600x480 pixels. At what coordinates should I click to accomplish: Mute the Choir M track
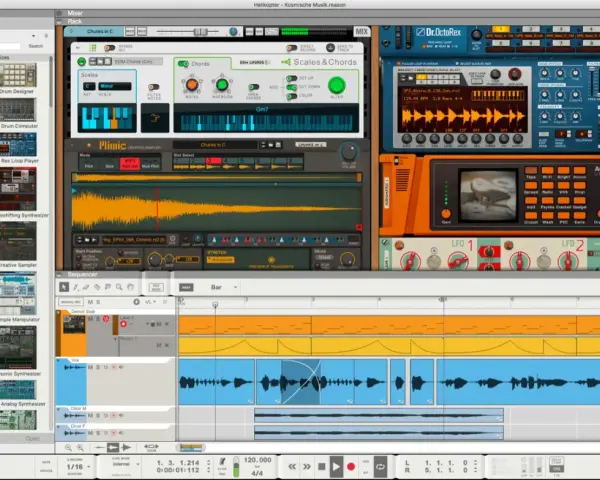(91, 415)
